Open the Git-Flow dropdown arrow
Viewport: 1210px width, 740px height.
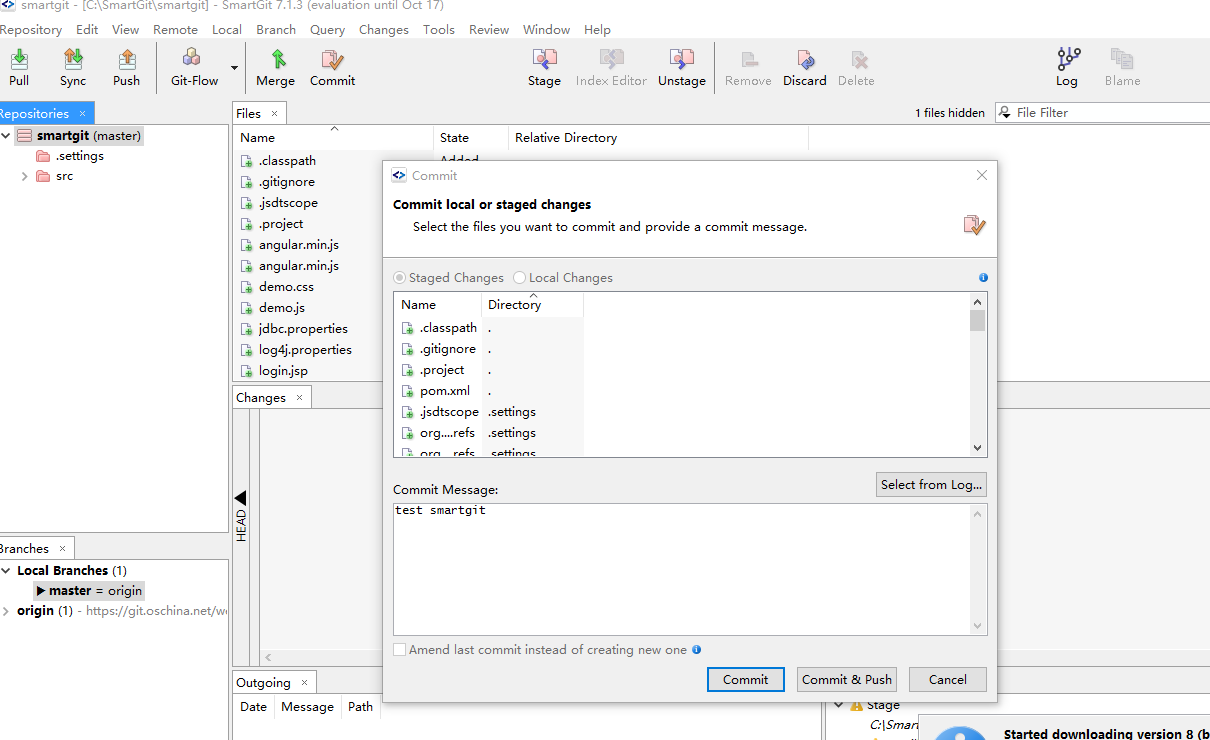tap(235, 68)
